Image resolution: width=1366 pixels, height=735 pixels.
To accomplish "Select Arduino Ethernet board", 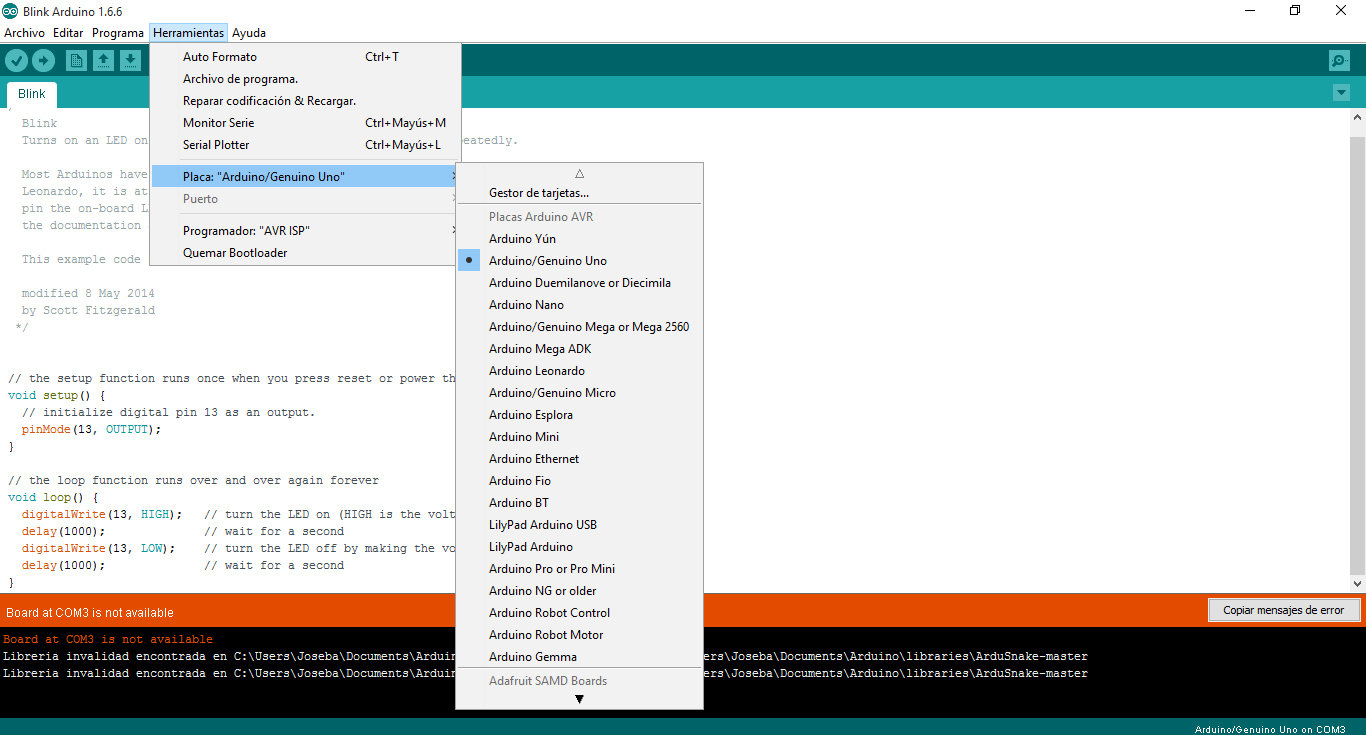I will pos(579,459).
